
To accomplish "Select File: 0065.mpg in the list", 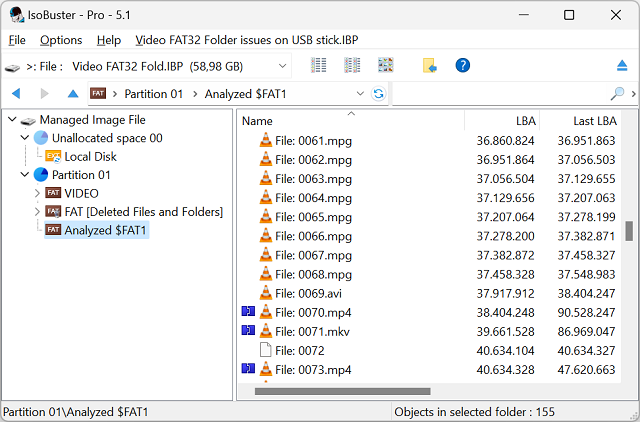I will [x=313, y=217].
